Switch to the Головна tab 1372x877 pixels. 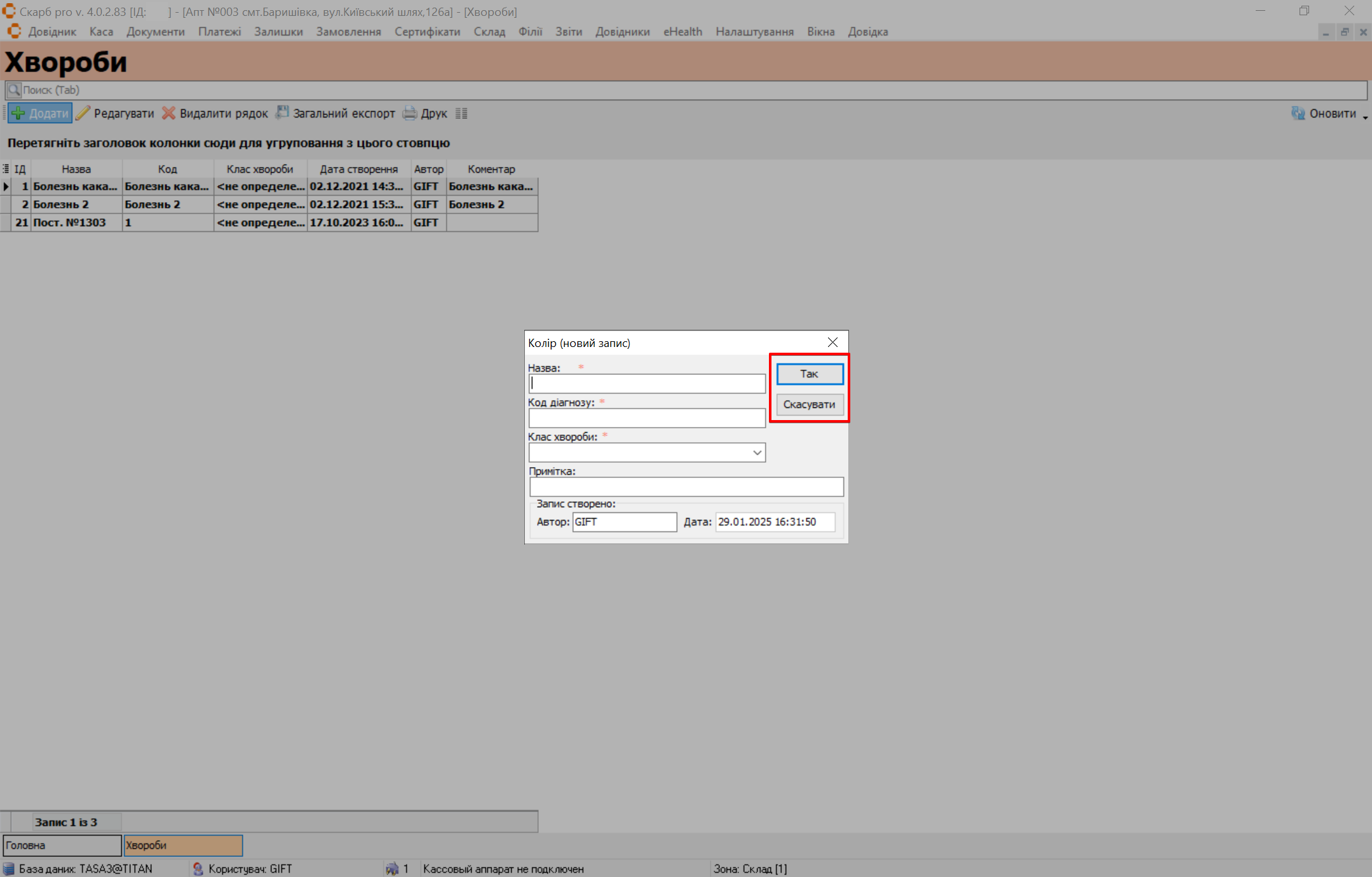tap(62, 845)
